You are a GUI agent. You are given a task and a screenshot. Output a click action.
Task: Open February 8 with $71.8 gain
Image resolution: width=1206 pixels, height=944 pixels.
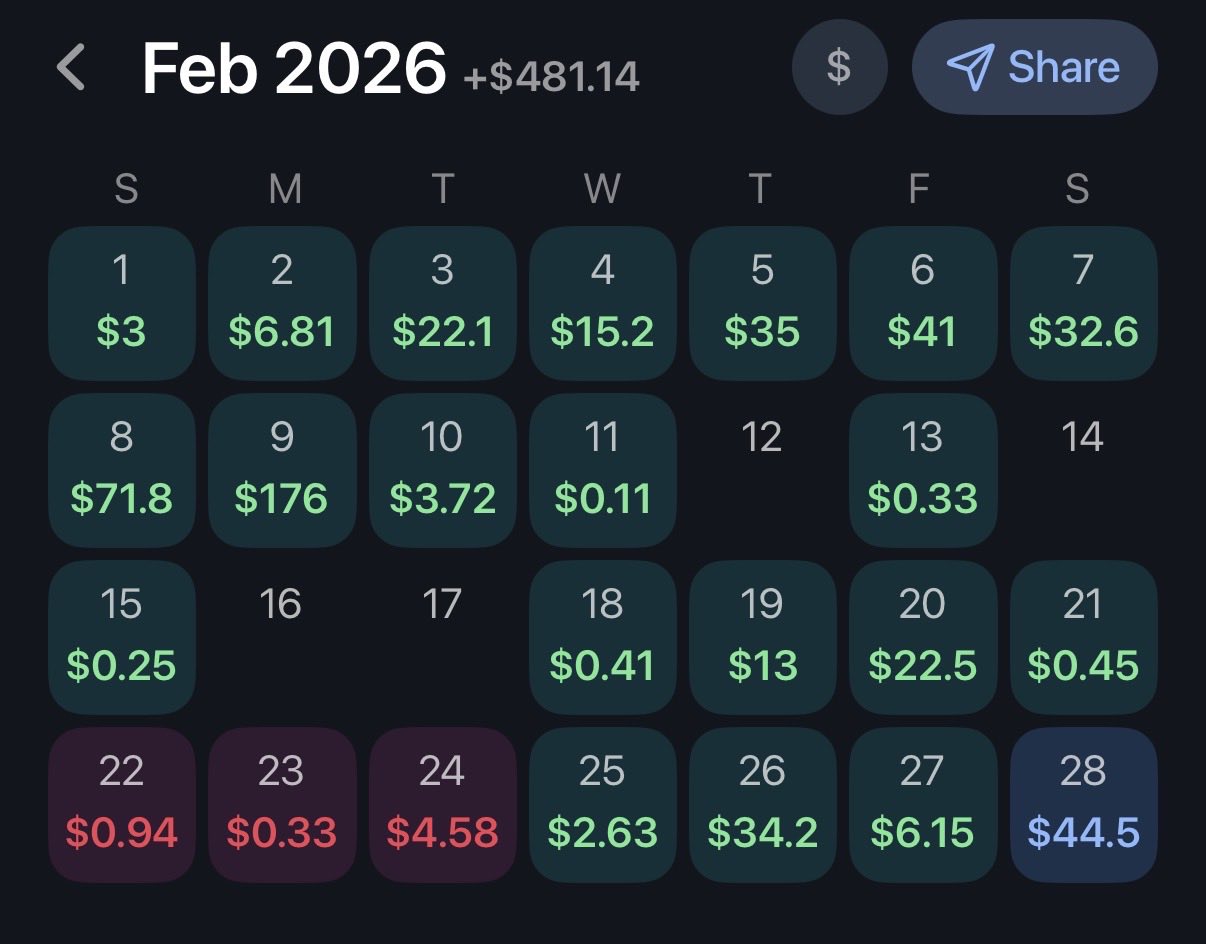point(122,470)
